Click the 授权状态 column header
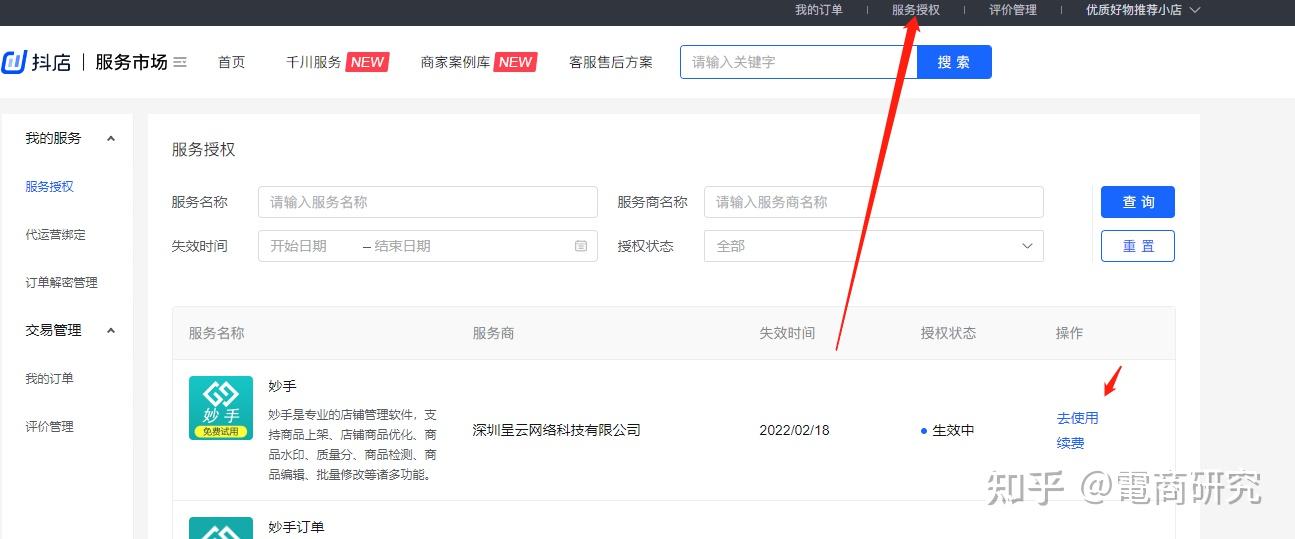The height and width of the screenshot is (539, 1295). point(948,333)
